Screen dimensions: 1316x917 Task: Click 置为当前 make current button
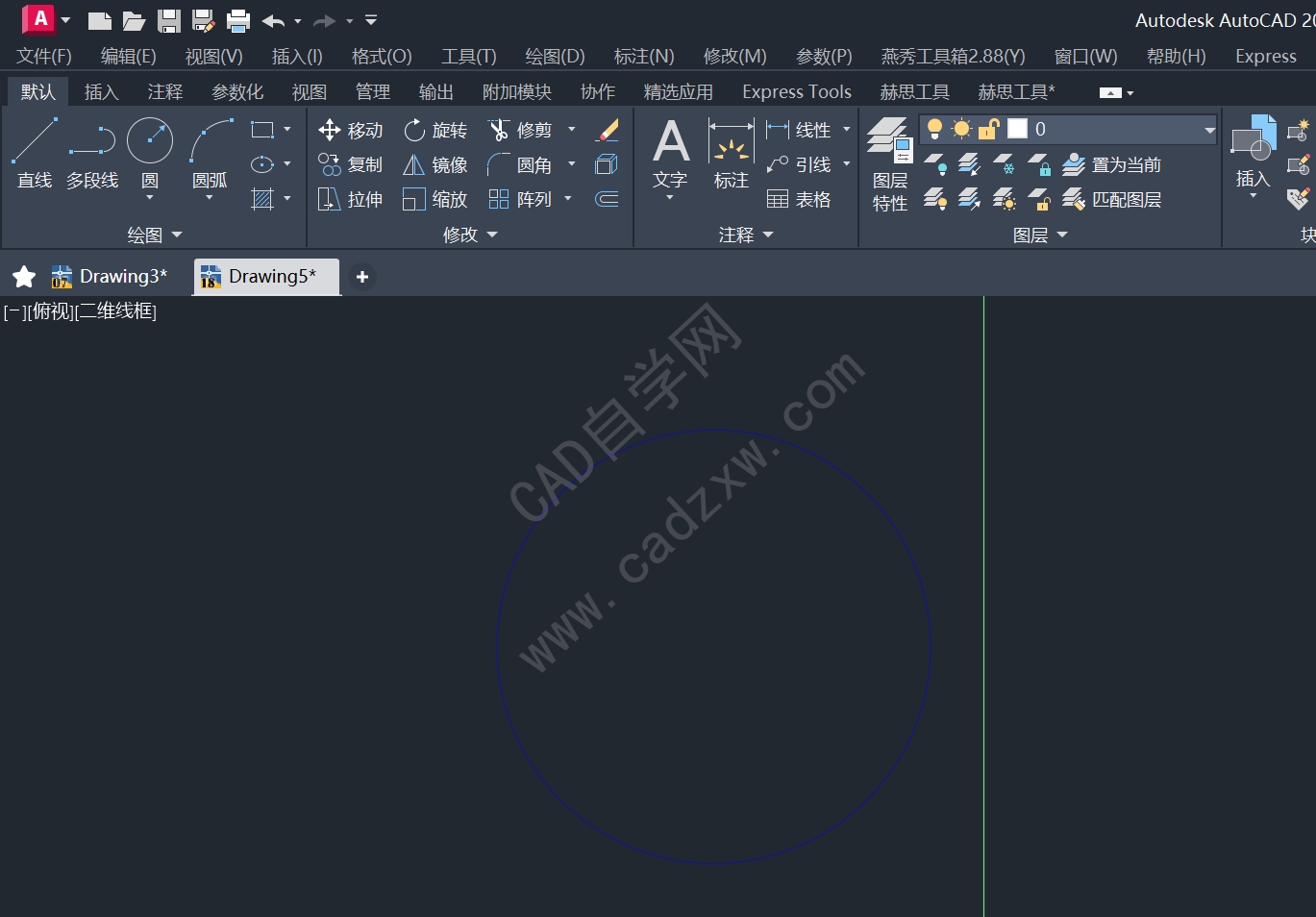pos(1112,164)
